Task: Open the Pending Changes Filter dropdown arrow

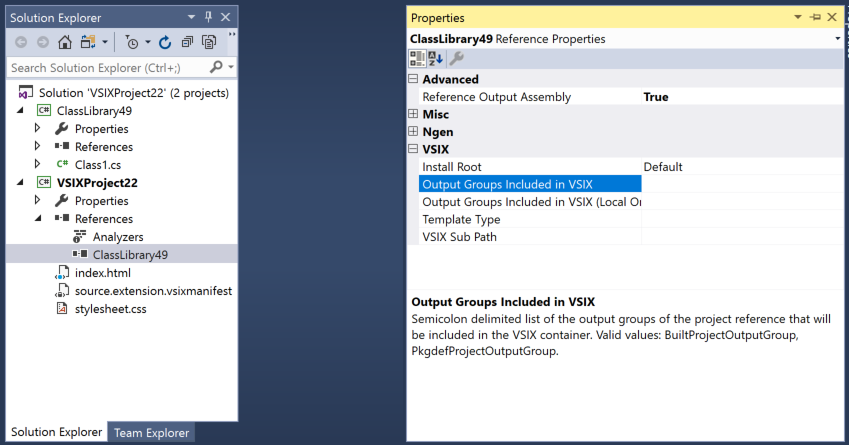Action: (148, 42)
